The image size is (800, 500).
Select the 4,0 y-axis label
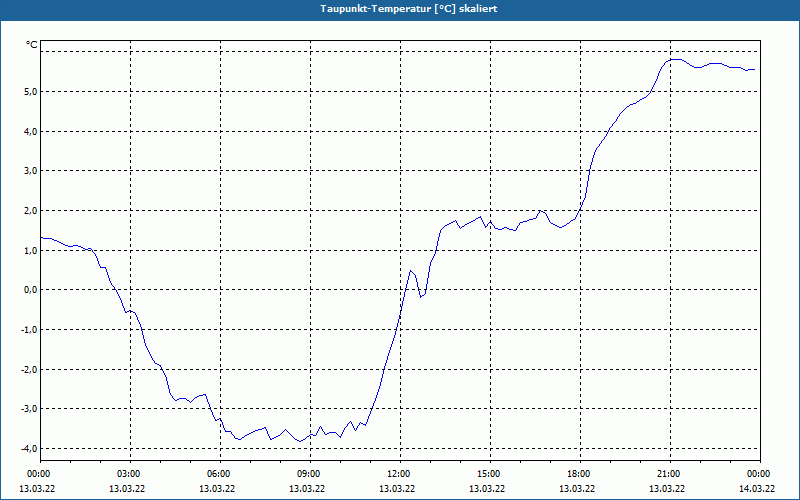tap(30, 132)
